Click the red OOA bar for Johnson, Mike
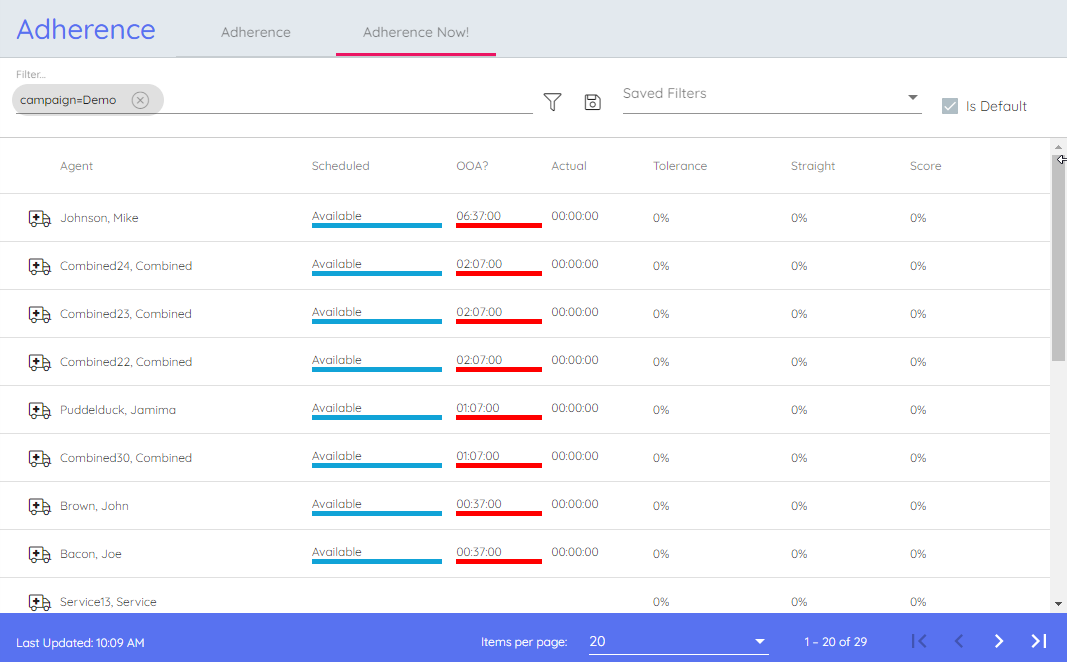The image size is (1067, 662). pos(498,225)
